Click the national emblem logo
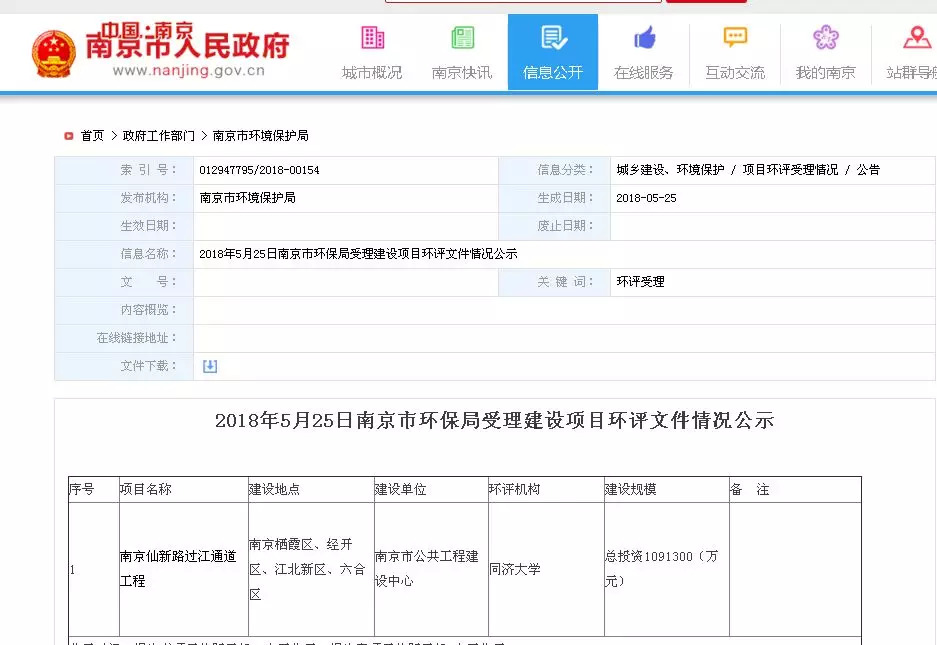Viewport: 937px width, 645px height. [54, 54]
